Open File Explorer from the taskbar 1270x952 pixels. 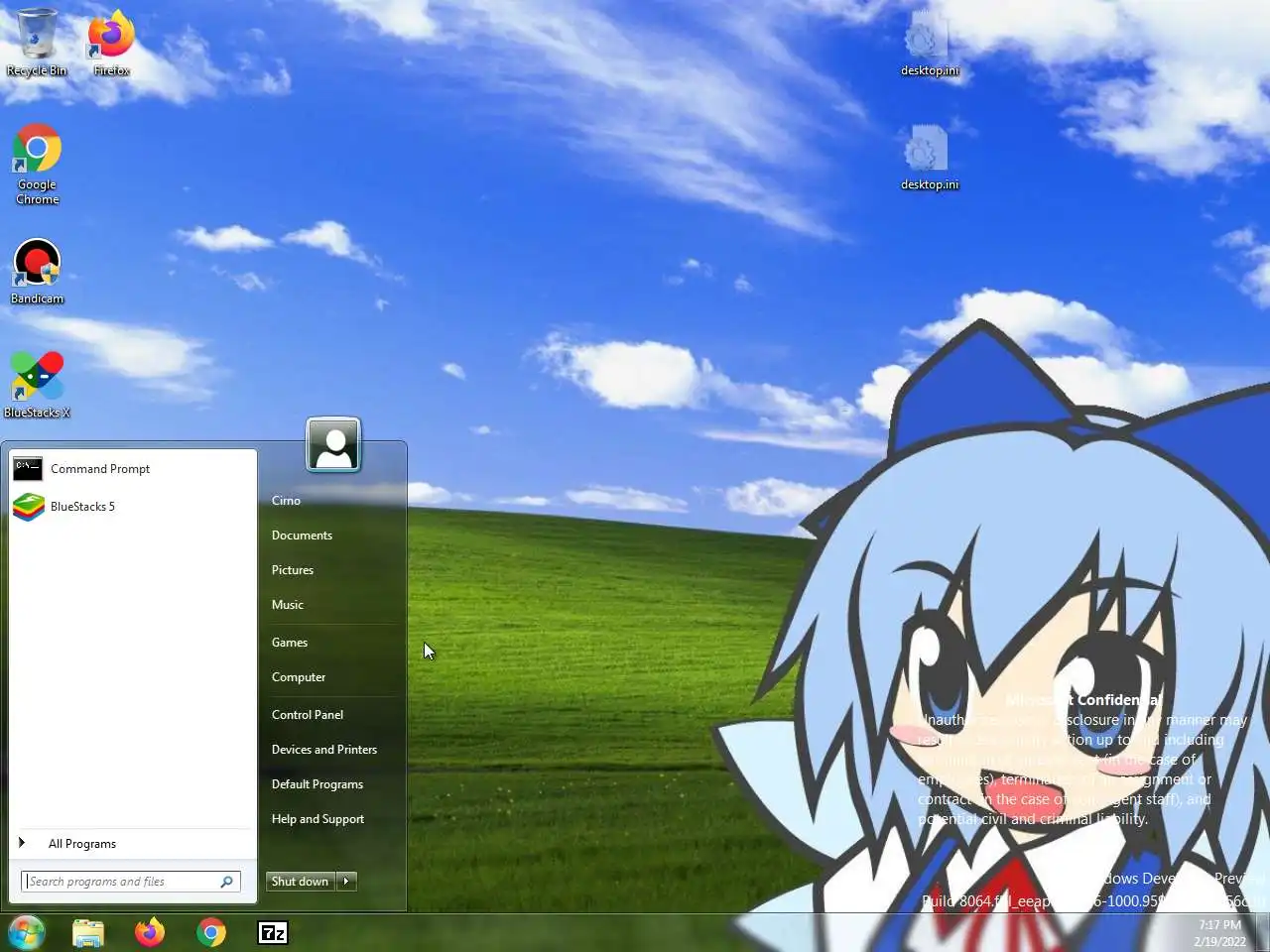tap(88, 932)
